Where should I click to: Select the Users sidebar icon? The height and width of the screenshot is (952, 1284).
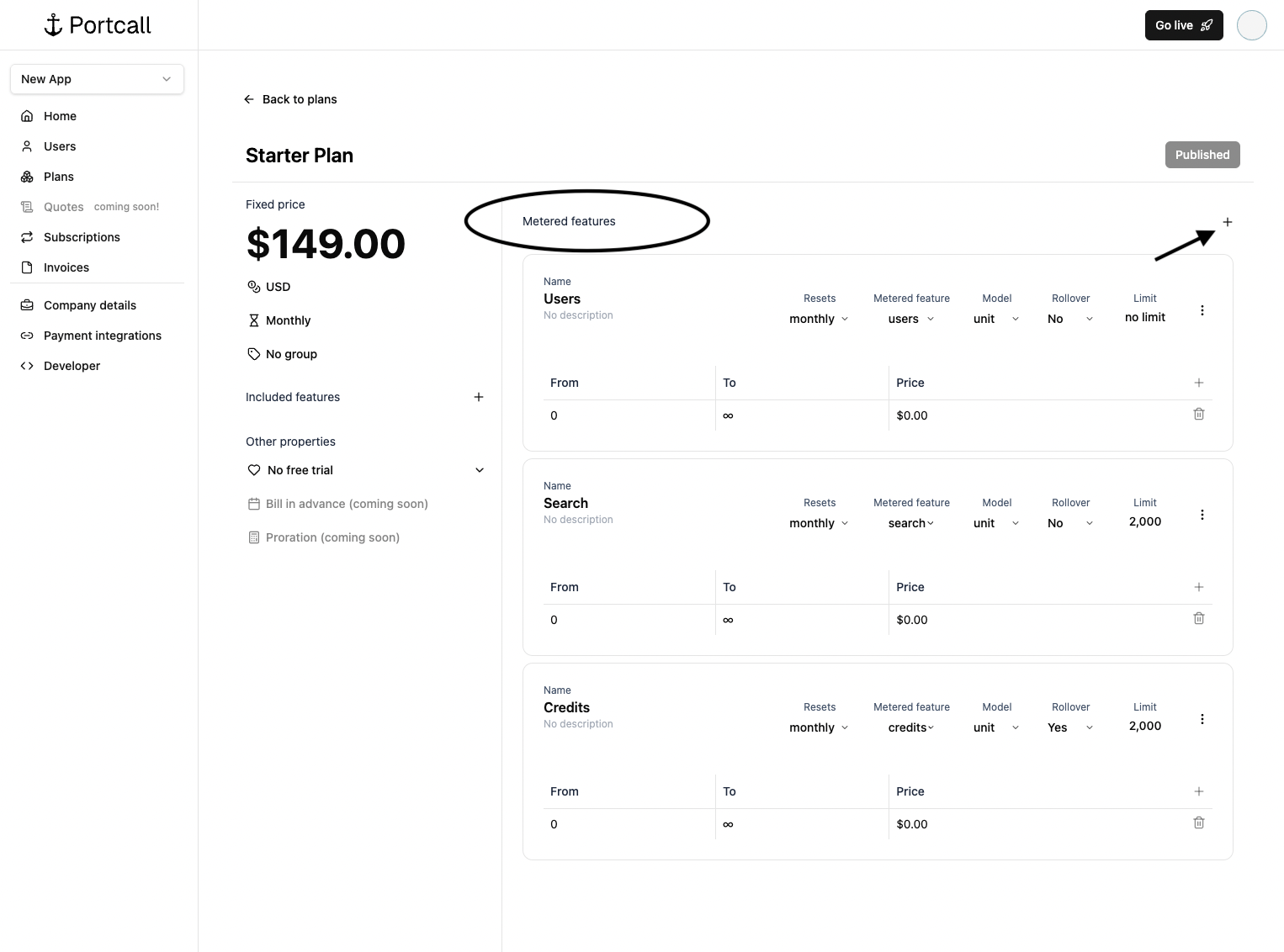[x=27, y=146]
